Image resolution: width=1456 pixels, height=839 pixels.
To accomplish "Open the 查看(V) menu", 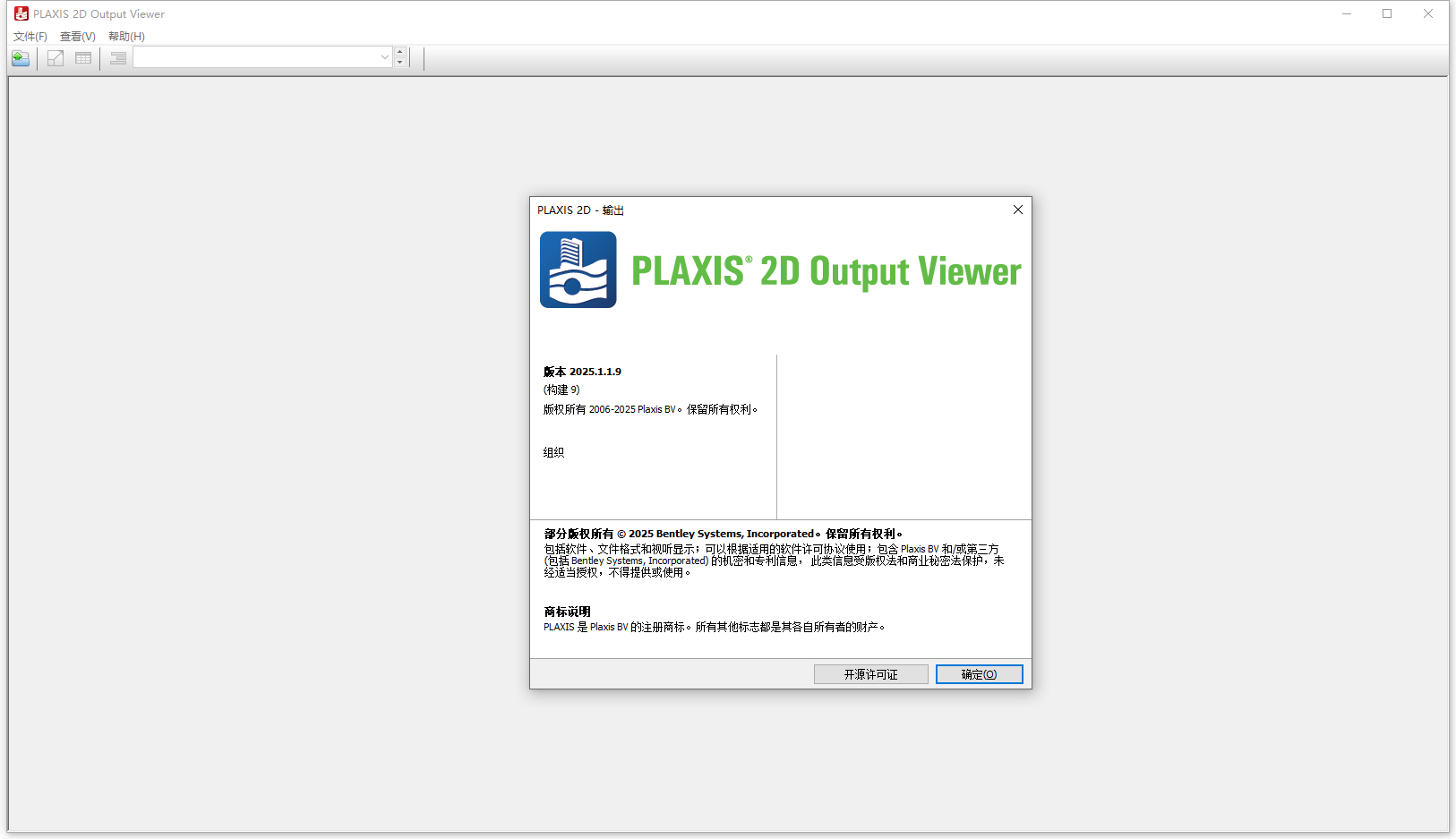I will pos(76,37).
